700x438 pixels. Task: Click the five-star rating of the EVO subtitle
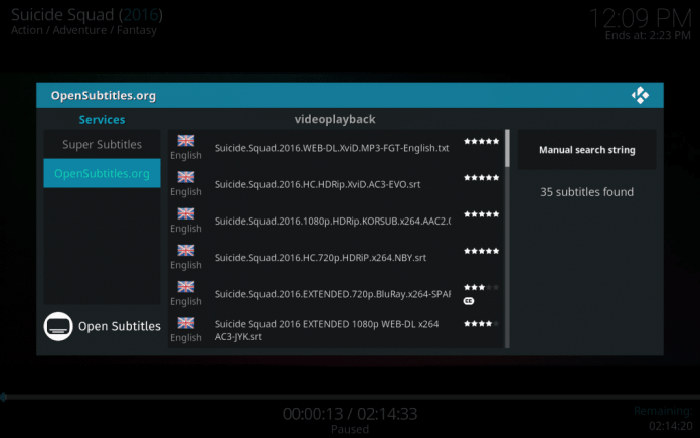click(x=481, y=178)
